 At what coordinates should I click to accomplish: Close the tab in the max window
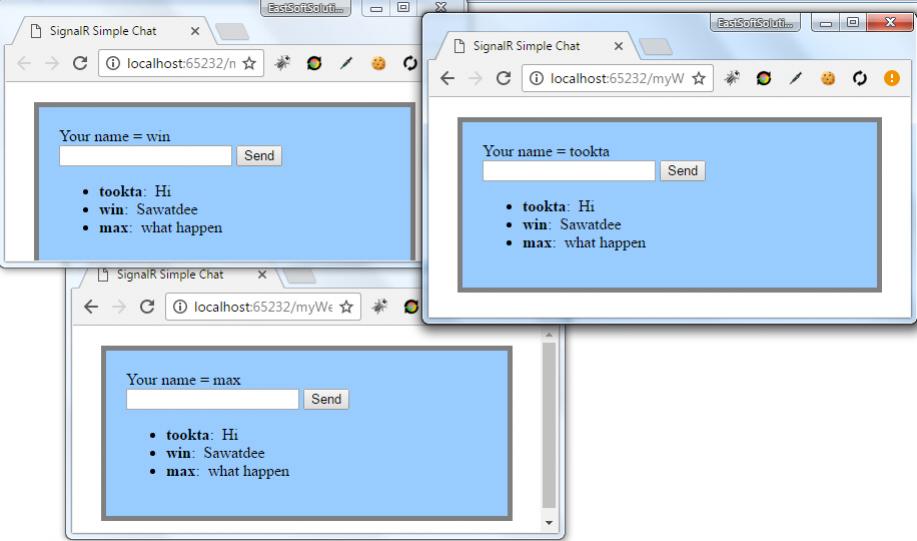click(262, 274)
